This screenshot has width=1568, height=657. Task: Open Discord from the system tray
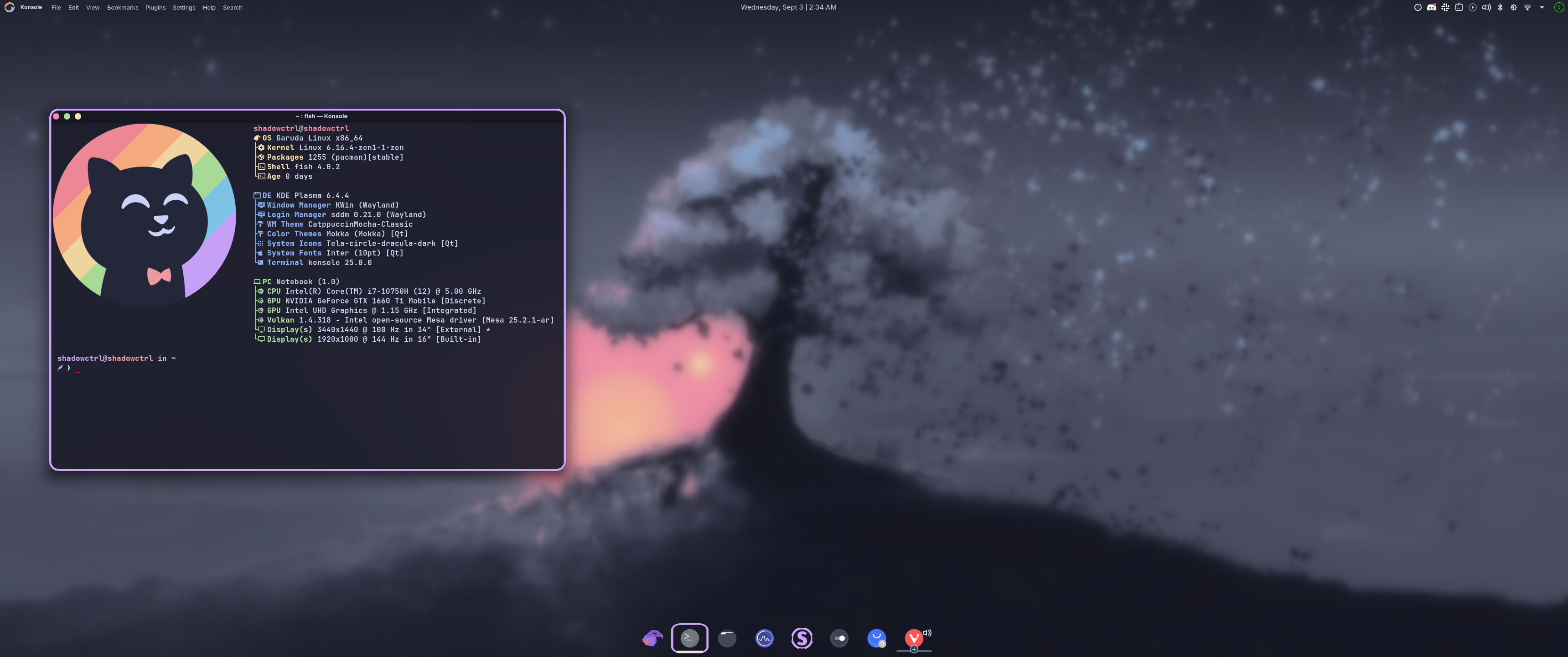pyautogui.click(x=1432, y=7)
